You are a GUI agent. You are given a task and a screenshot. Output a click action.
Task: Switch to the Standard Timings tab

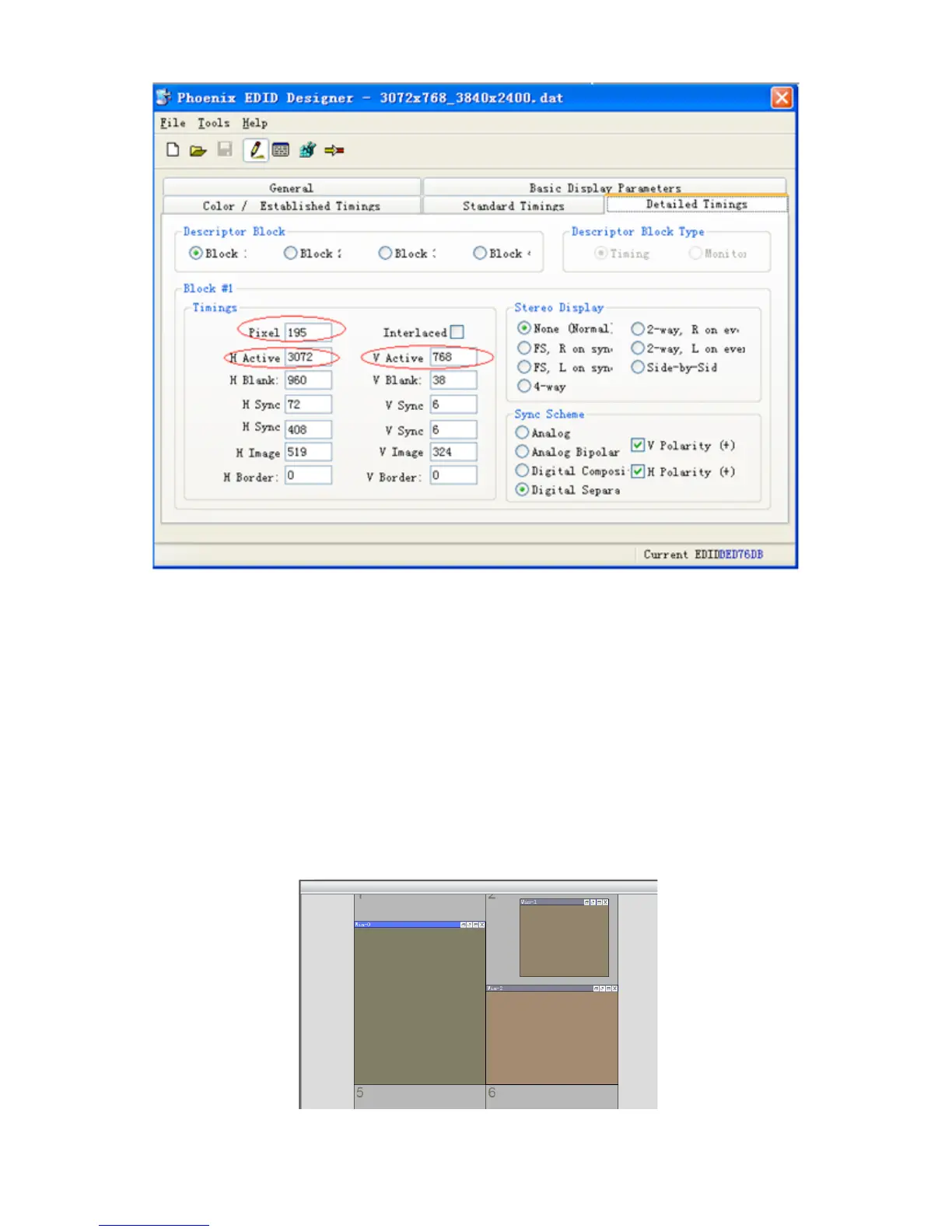513,205
